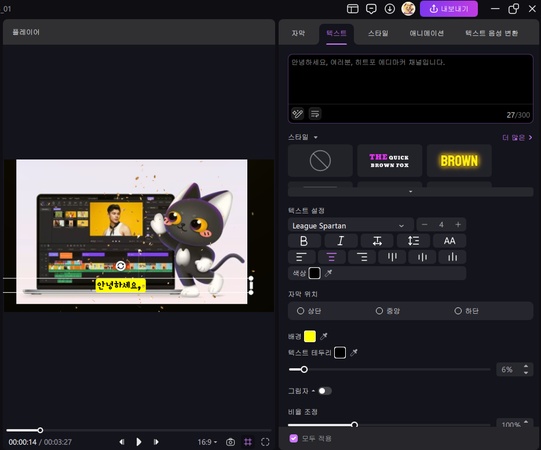The height and width of the screenshot is (450, 541).
Task: Align text right
Action: pos(362,257)
